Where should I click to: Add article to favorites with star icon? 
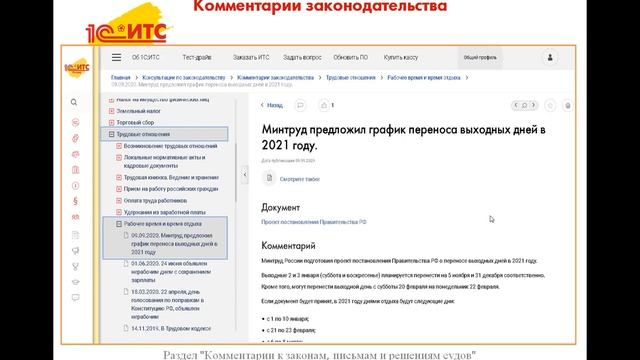pyautogui.click(x=550, y=106)
